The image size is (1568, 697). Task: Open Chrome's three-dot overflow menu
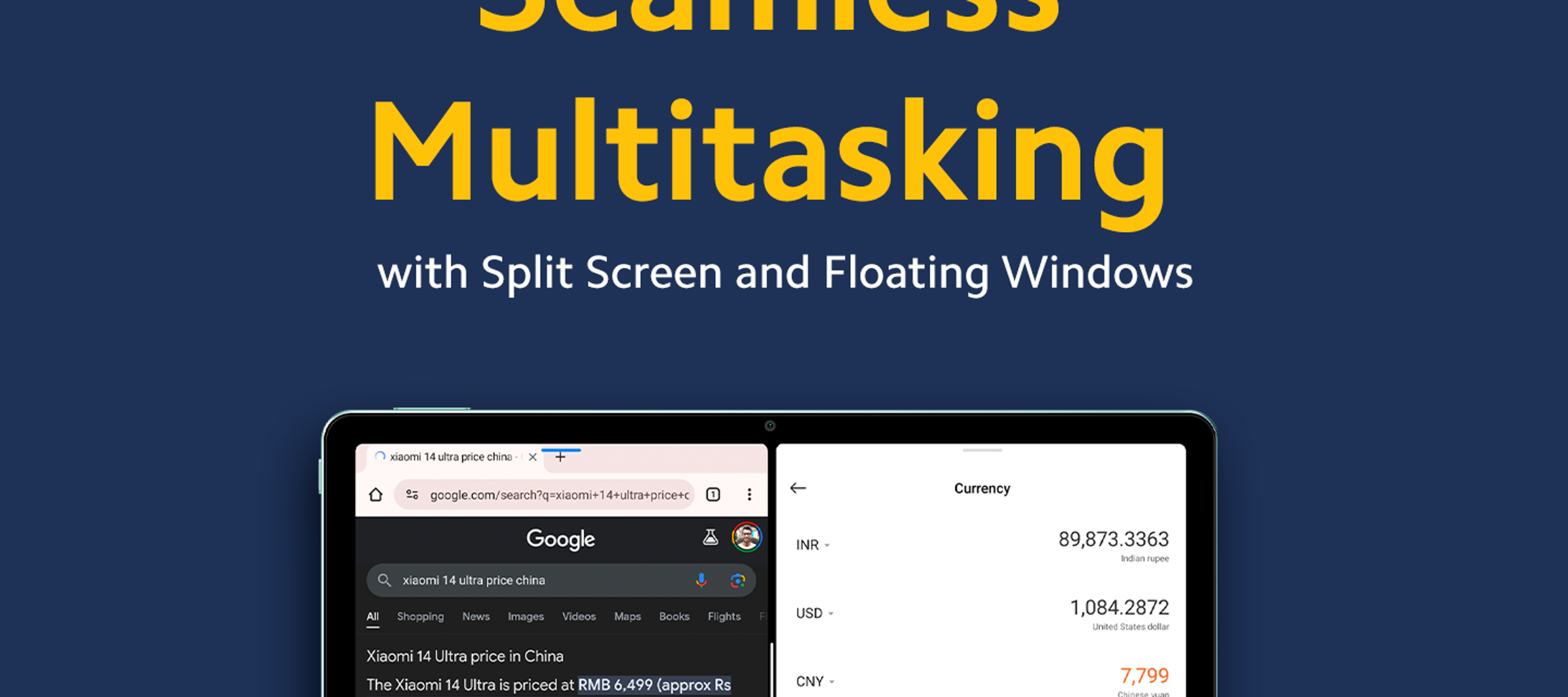click(x=749, y=494)
